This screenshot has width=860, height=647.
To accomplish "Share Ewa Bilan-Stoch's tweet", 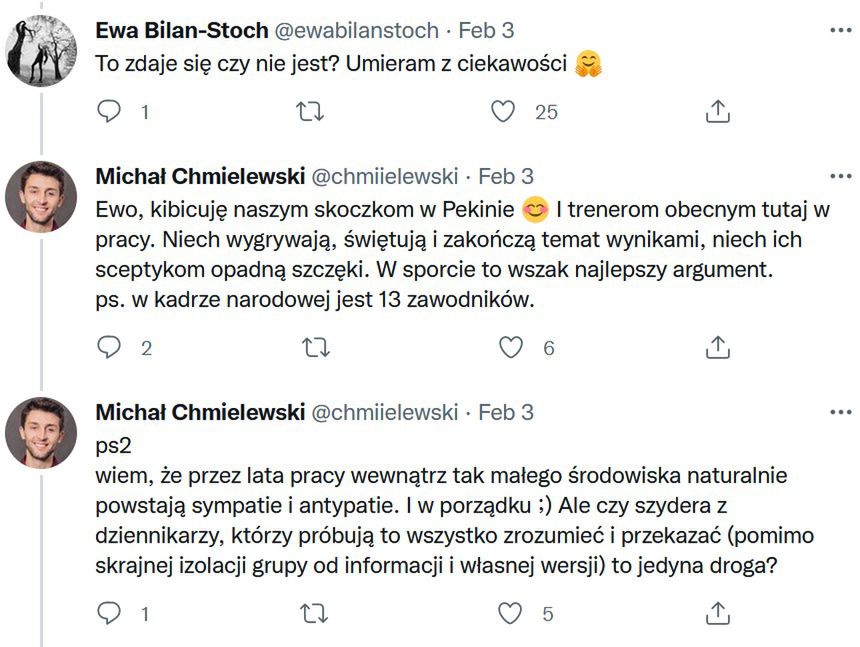I will click(x=717, y=112).
